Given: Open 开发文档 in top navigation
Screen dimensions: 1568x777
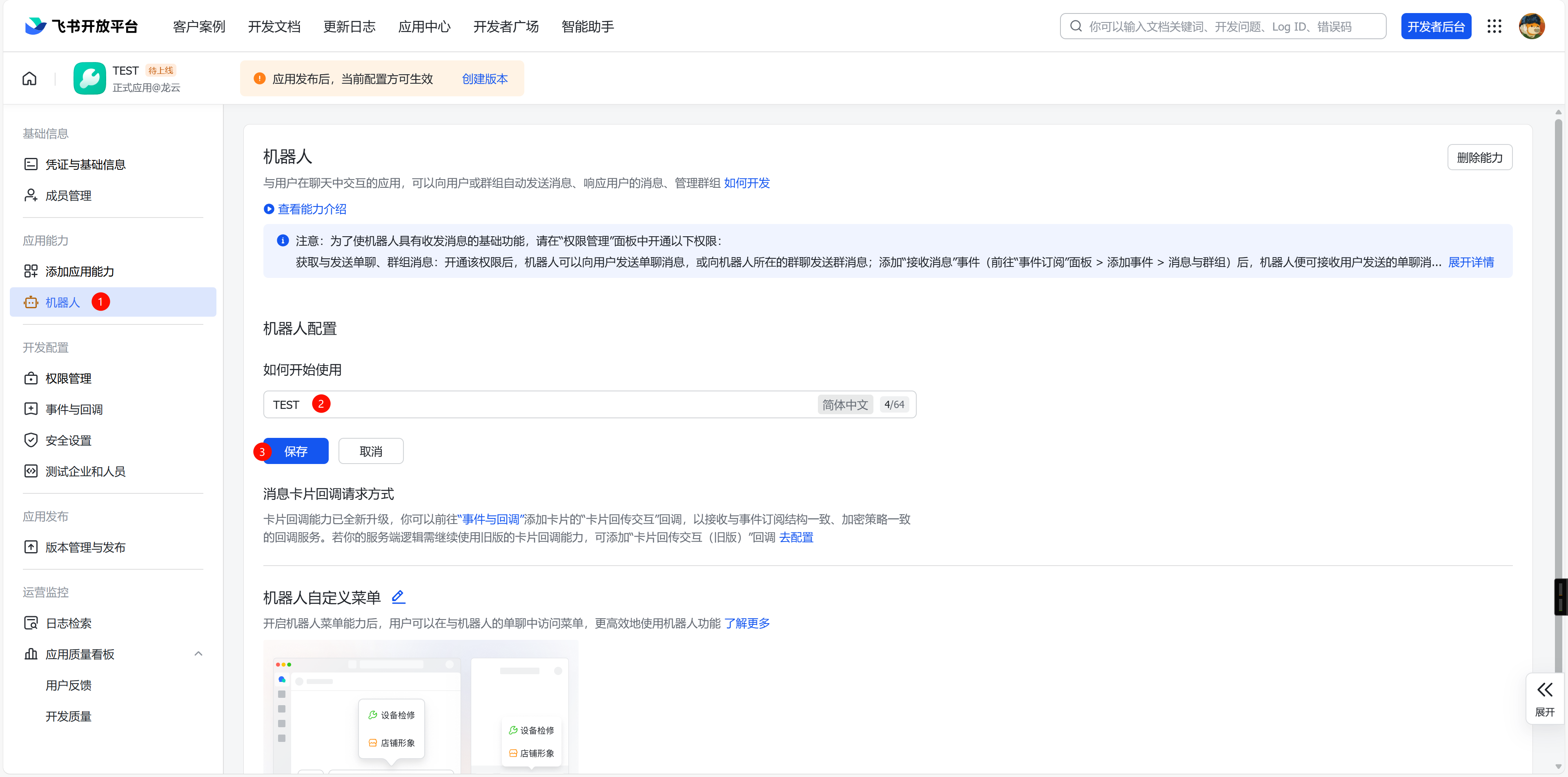Looking at the screenshot, I should click(274, 27).
